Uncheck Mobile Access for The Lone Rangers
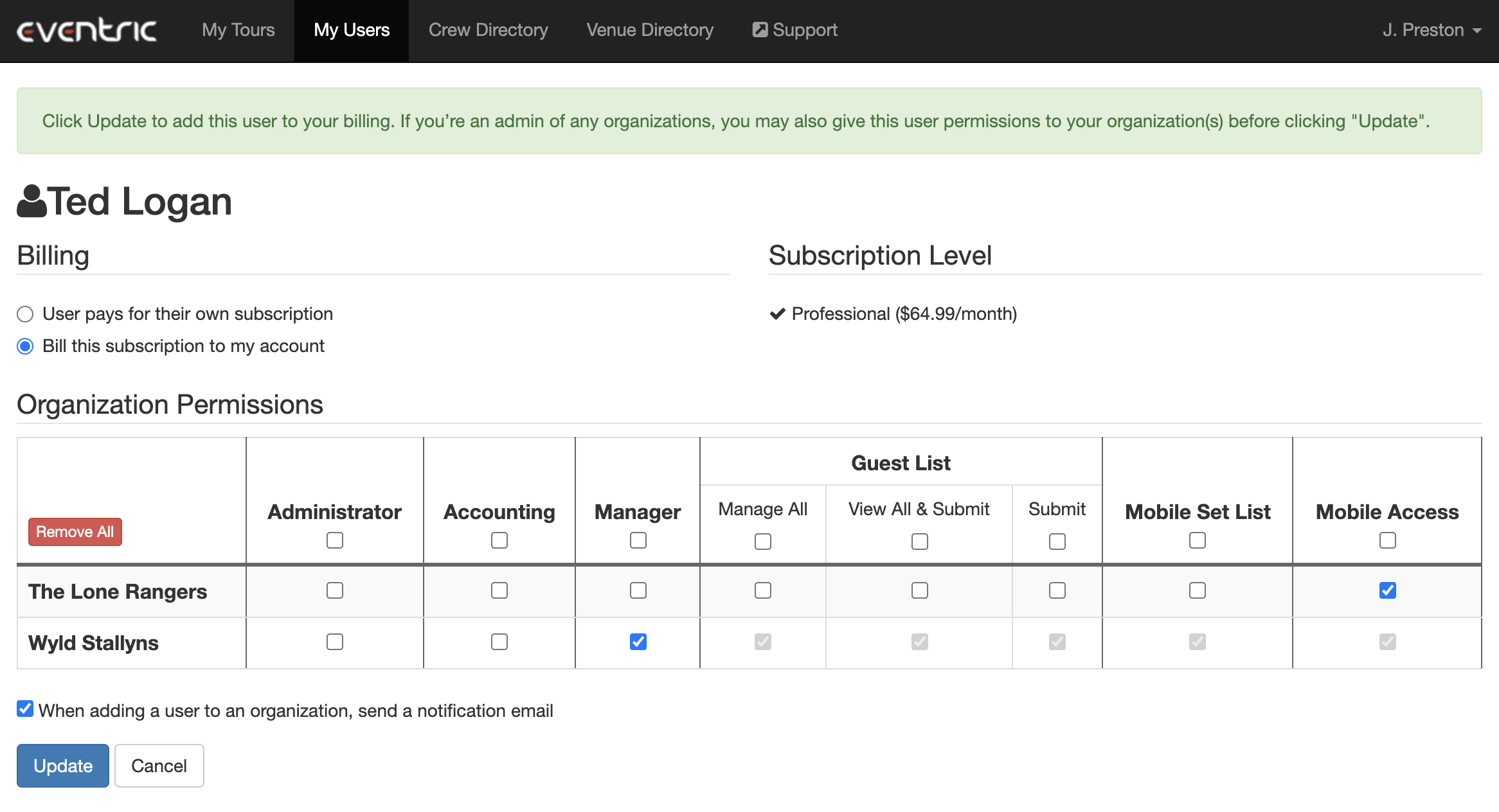 coord(1388,590)
